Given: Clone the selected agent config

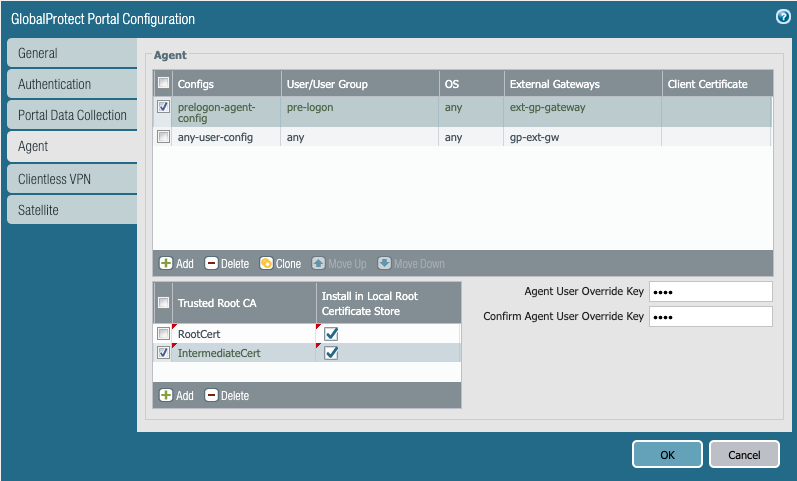Looking at the screenshot, I should tap(280, 263).
